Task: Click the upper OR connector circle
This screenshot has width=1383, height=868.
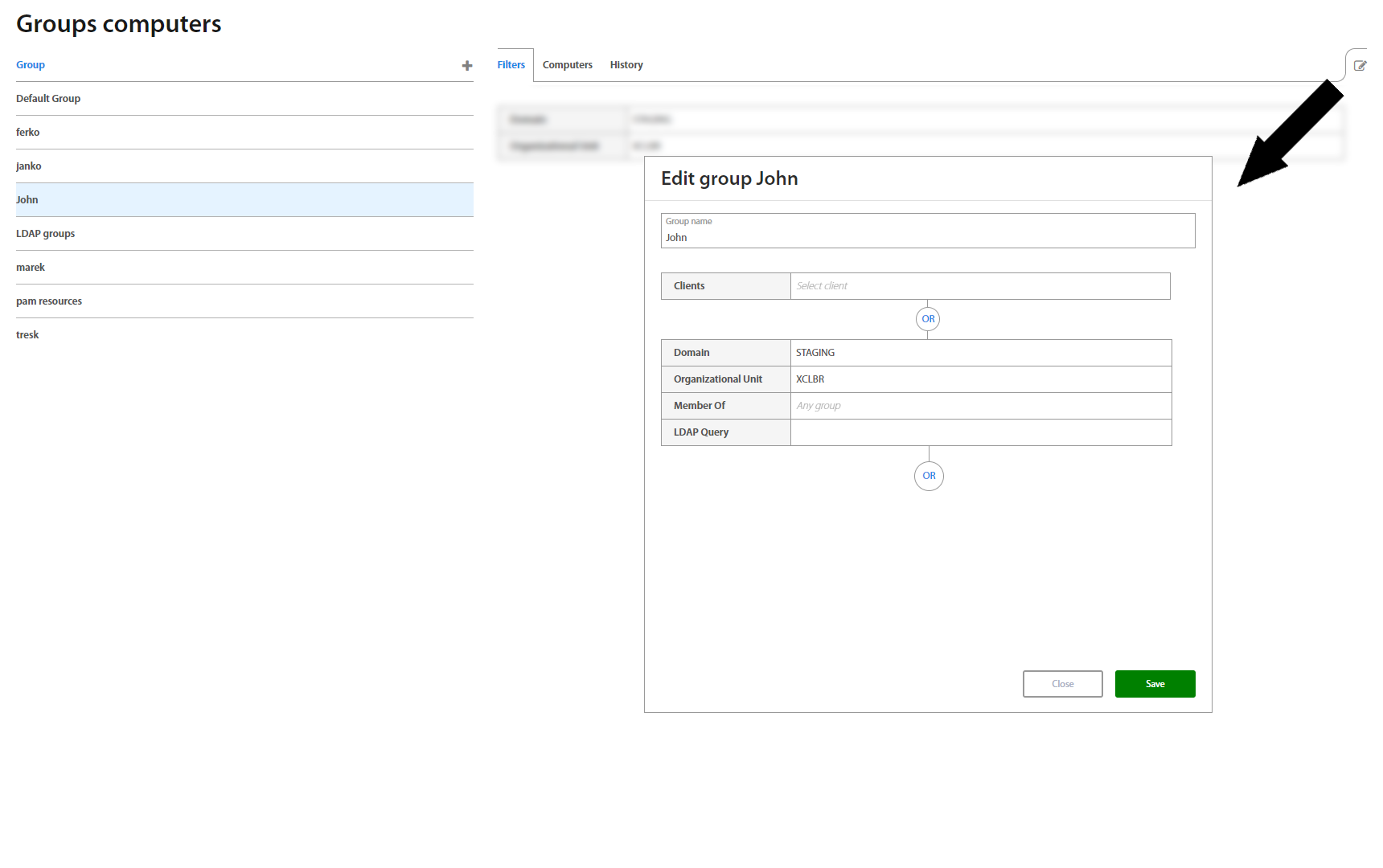Action: (928, 319)
